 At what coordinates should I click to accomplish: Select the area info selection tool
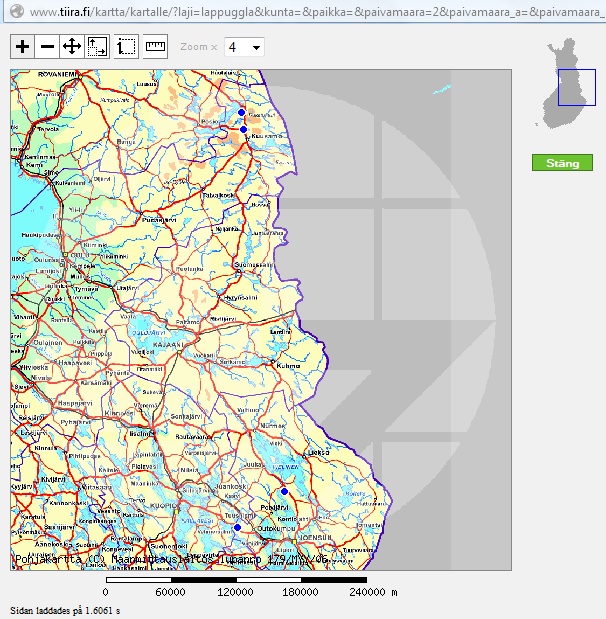(x=126, y=47)
